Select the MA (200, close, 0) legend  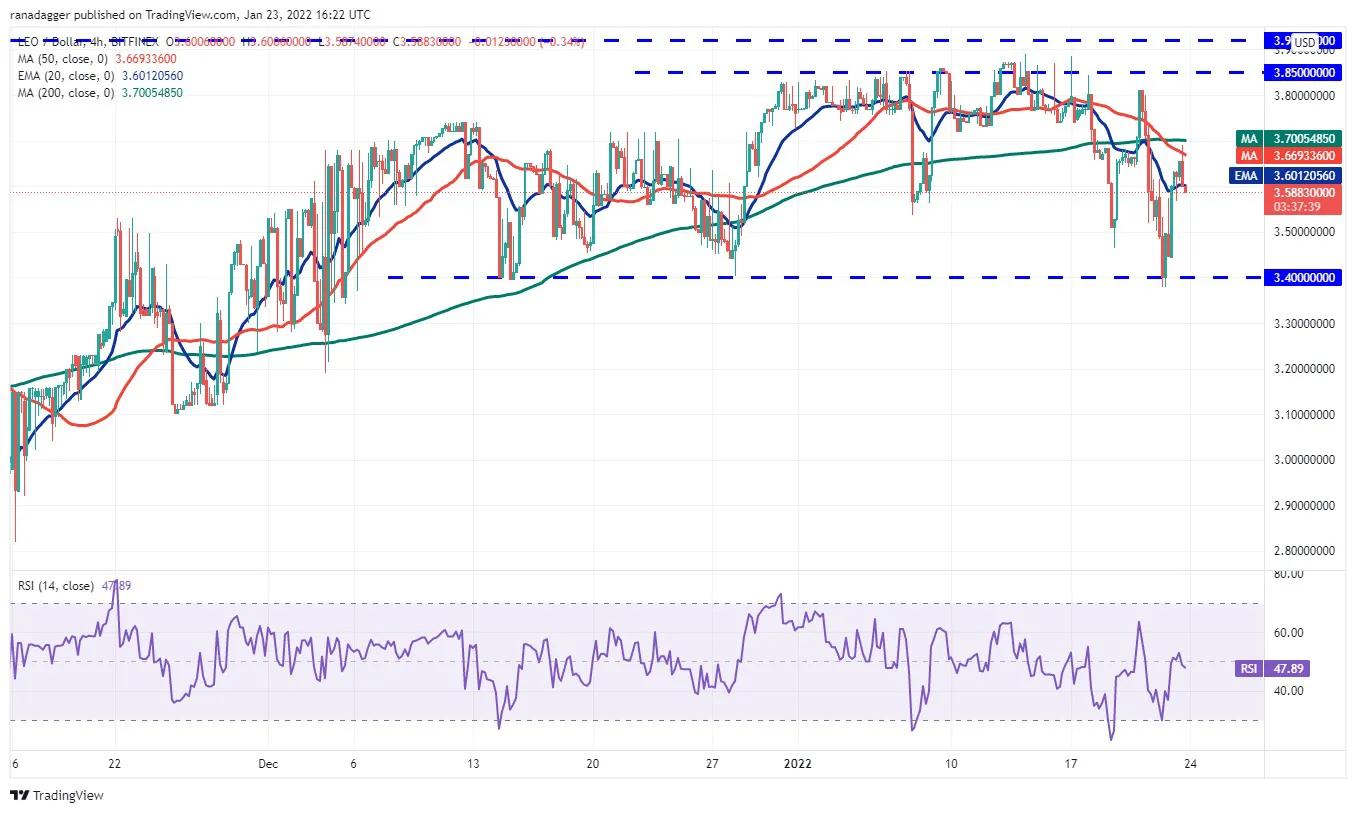pyautogui.click(x=100, y=93)
